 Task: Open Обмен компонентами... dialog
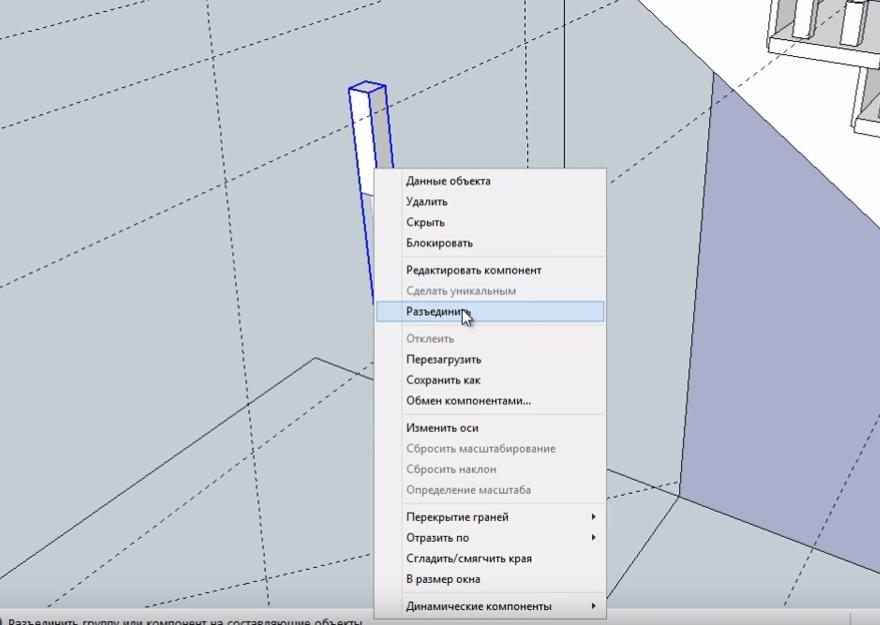[468, 401]
